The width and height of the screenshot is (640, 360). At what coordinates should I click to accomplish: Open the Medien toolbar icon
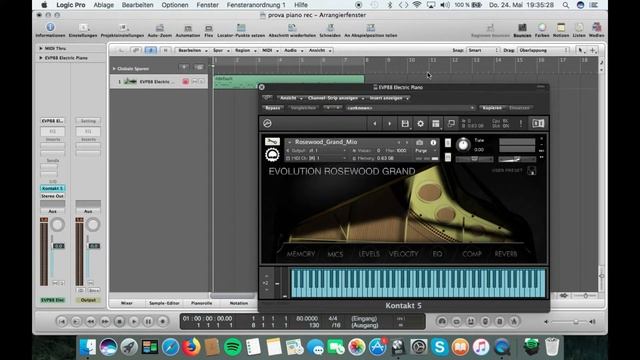point(596,27)
